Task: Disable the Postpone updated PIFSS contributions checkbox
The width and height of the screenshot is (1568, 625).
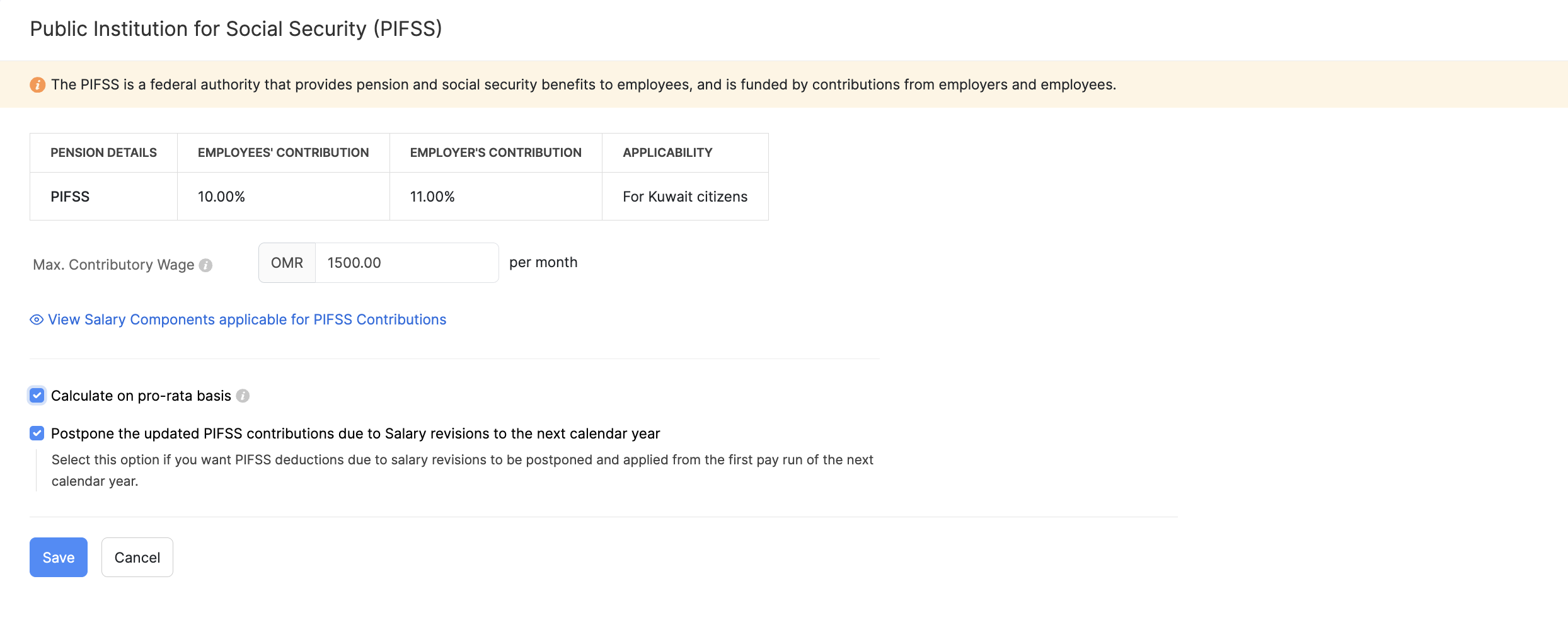Action: tap(37, 433)
